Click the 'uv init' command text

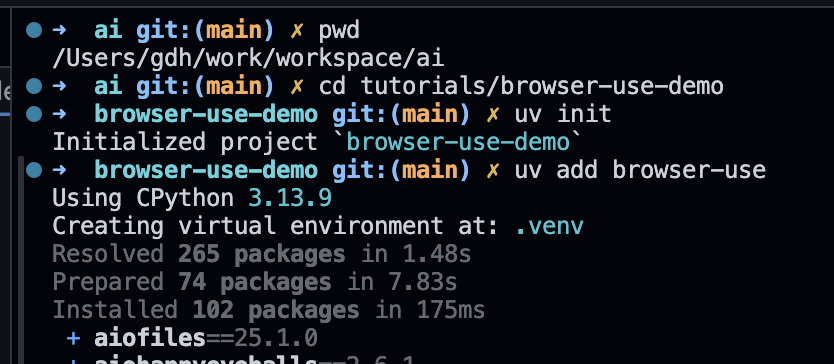pyautogui.click(x=562, y=114)
